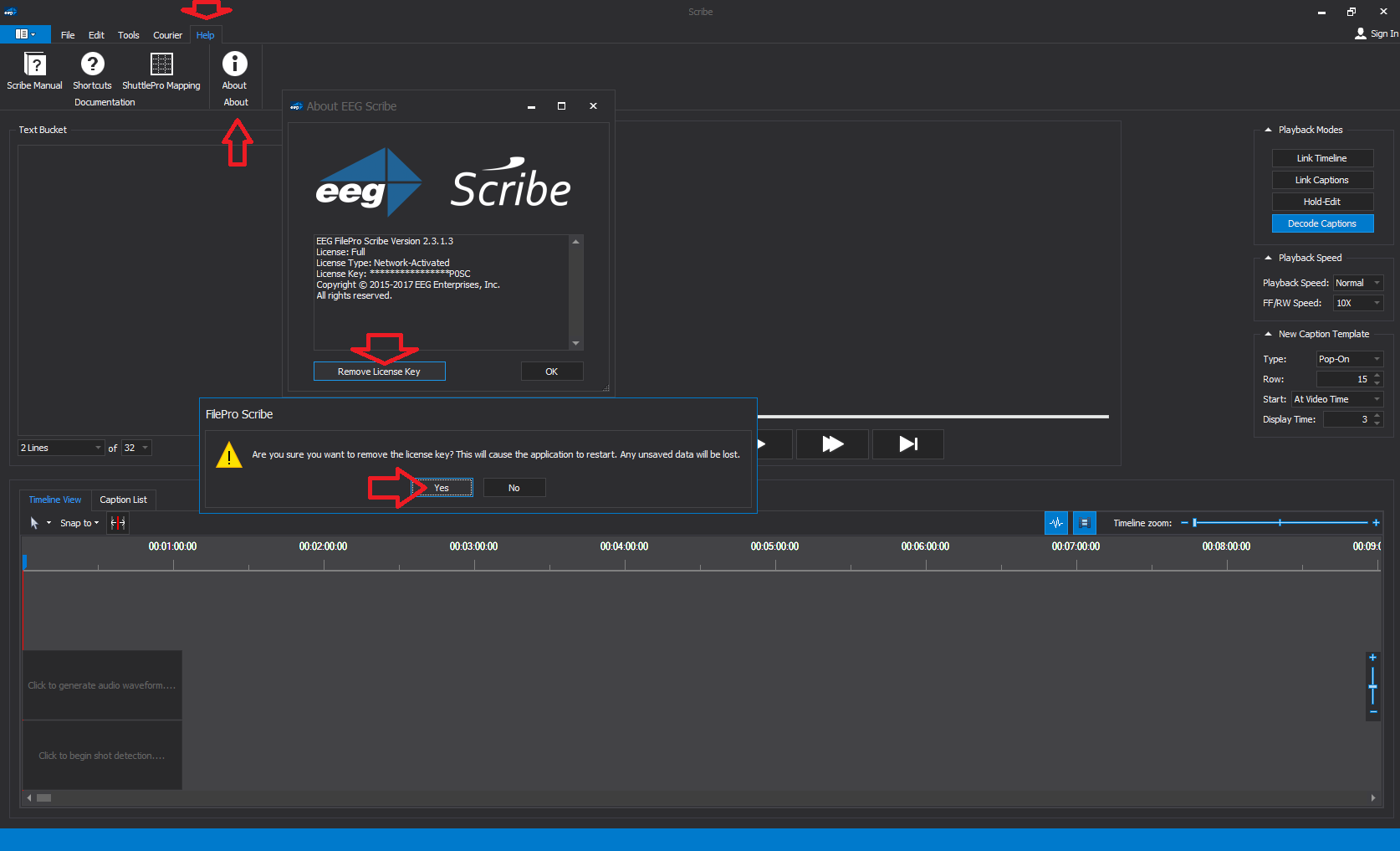The width and height of the screenshot is (1400, 851).
Task: Open the Courier menu
Action: 167,35
